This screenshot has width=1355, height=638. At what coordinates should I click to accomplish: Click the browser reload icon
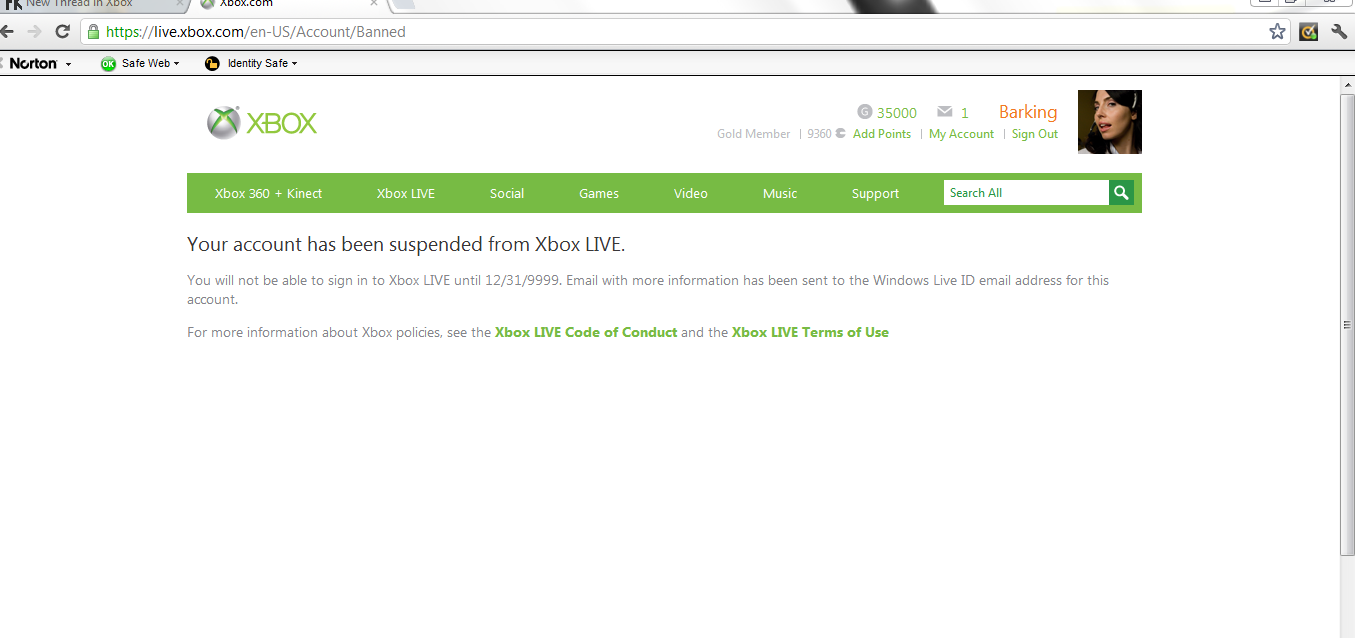pos(62,32)
